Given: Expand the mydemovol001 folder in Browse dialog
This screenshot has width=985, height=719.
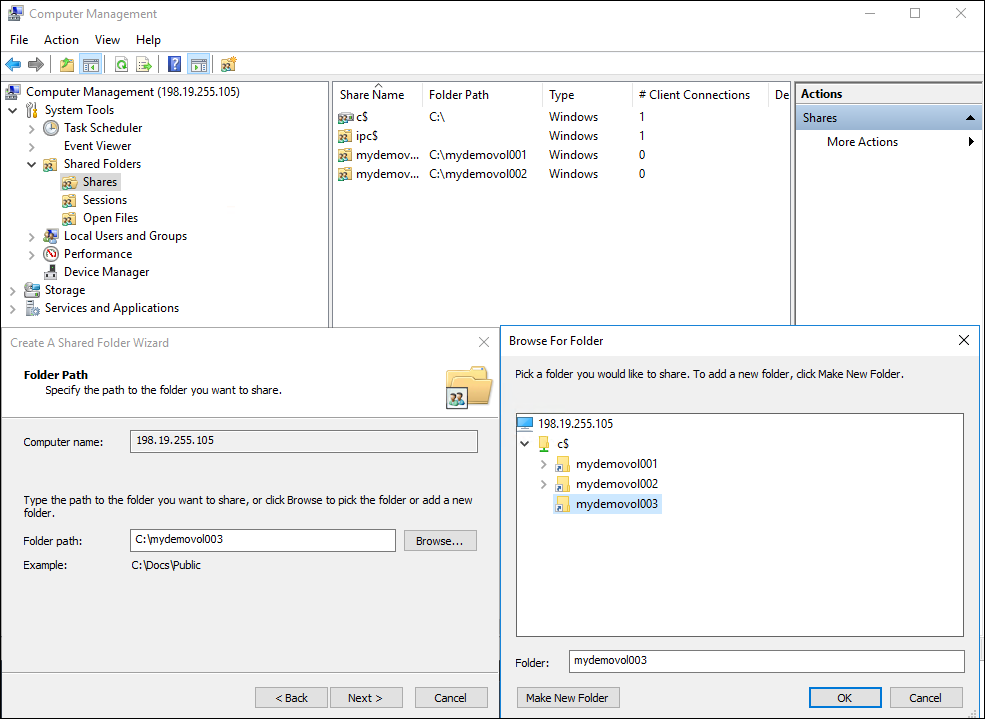Looking at the screenshot, I should tap(545, 463).
